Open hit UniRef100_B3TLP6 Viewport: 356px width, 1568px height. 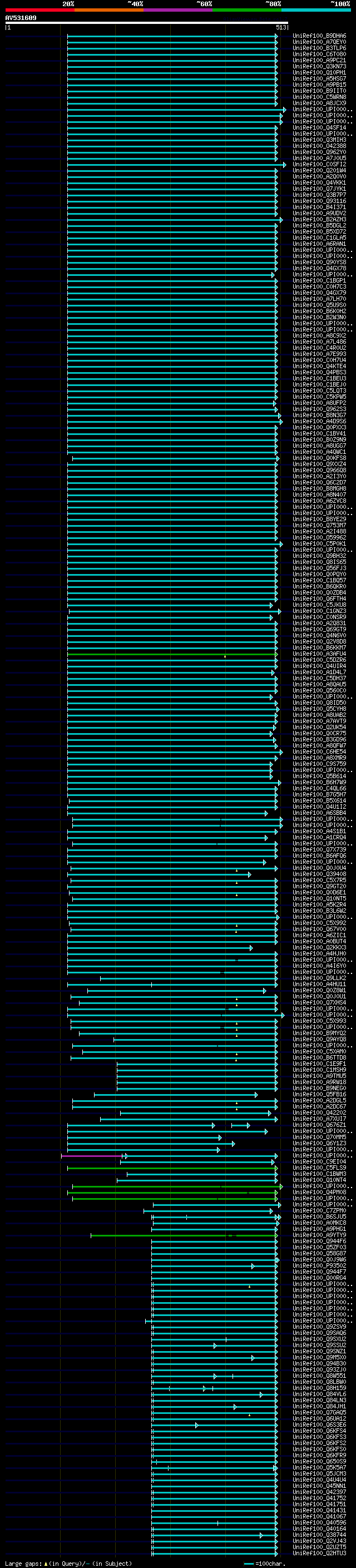click(x=319, y=48)
